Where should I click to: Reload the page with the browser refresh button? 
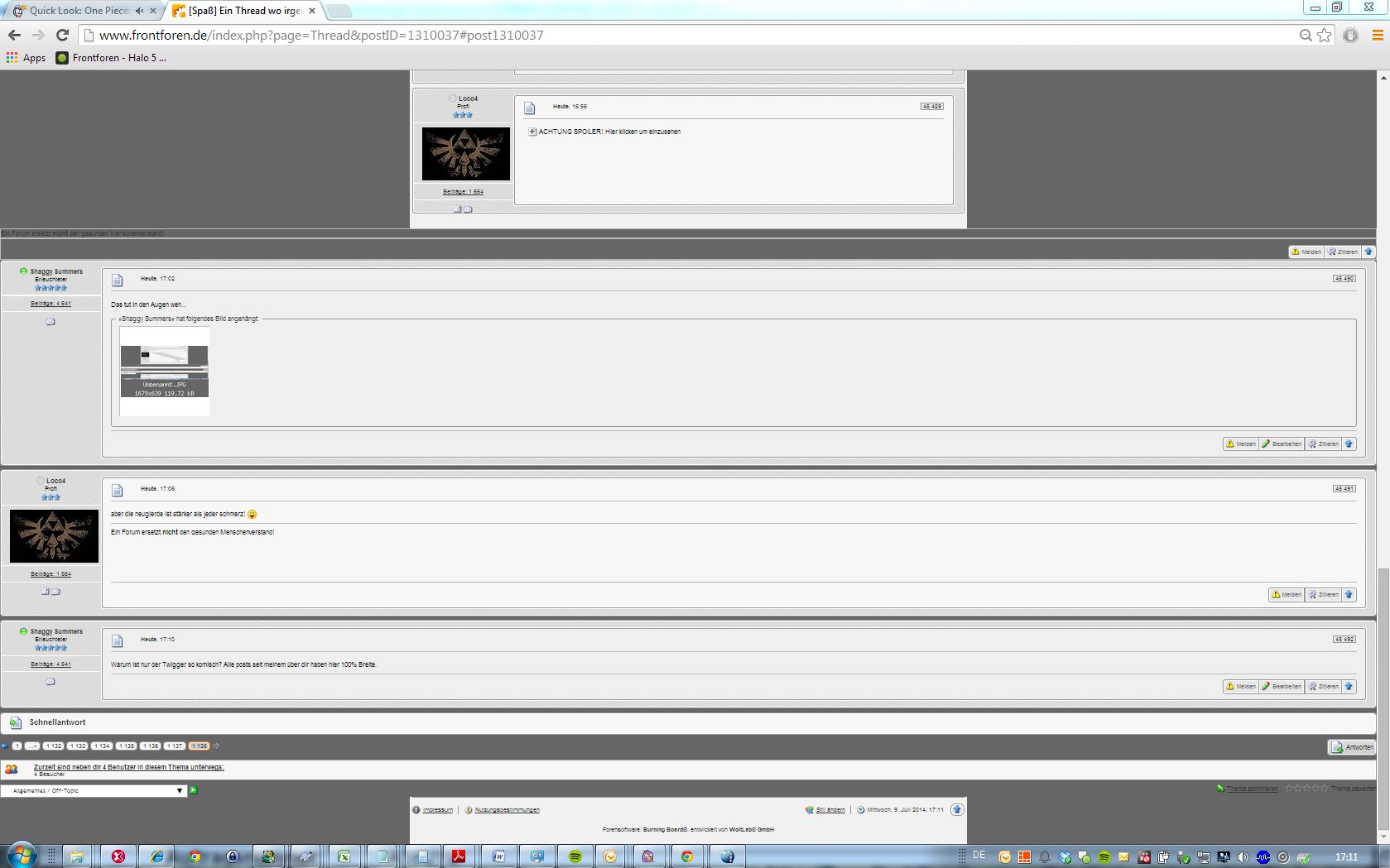pyautogui.click(x=62, y=35)
